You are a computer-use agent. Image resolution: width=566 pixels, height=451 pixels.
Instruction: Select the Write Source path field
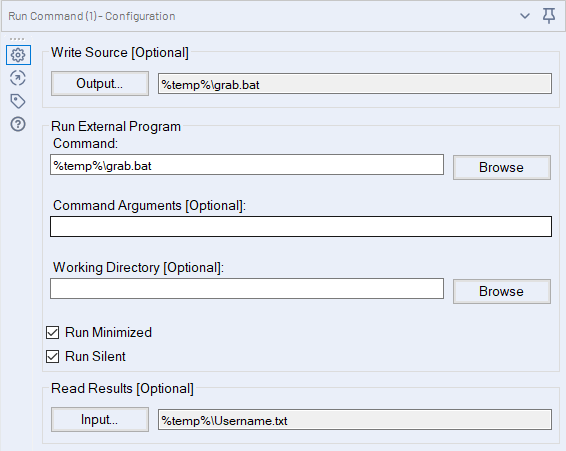[355, 84]
